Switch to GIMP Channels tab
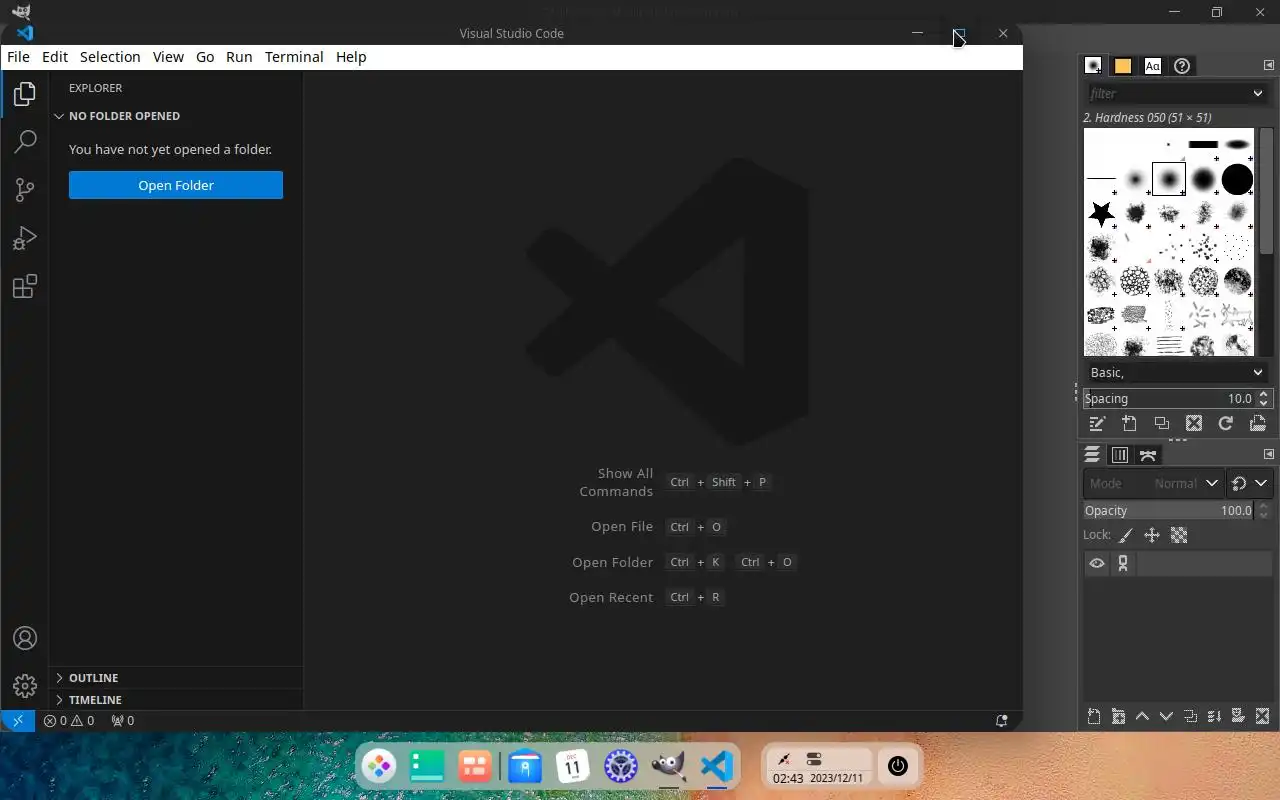This screenshot has width=1280, height=800. tap(1120, 455)
